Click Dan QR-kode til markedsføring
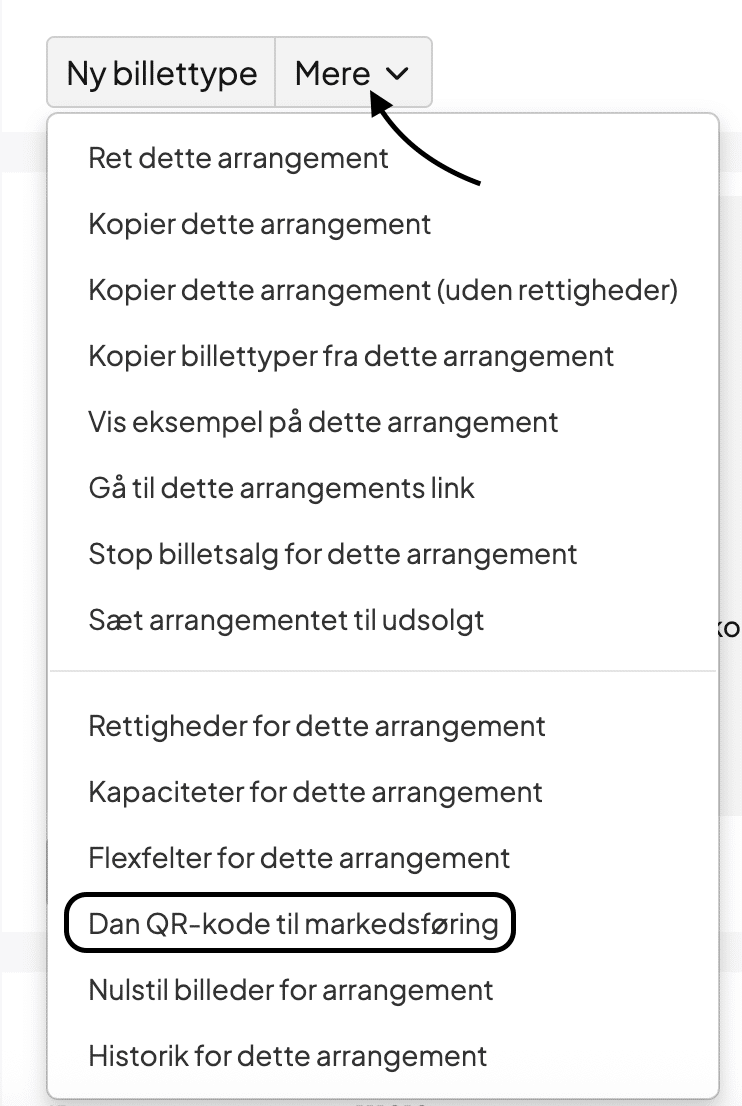This screenshot has height=1106, width=742. (293, 923)
